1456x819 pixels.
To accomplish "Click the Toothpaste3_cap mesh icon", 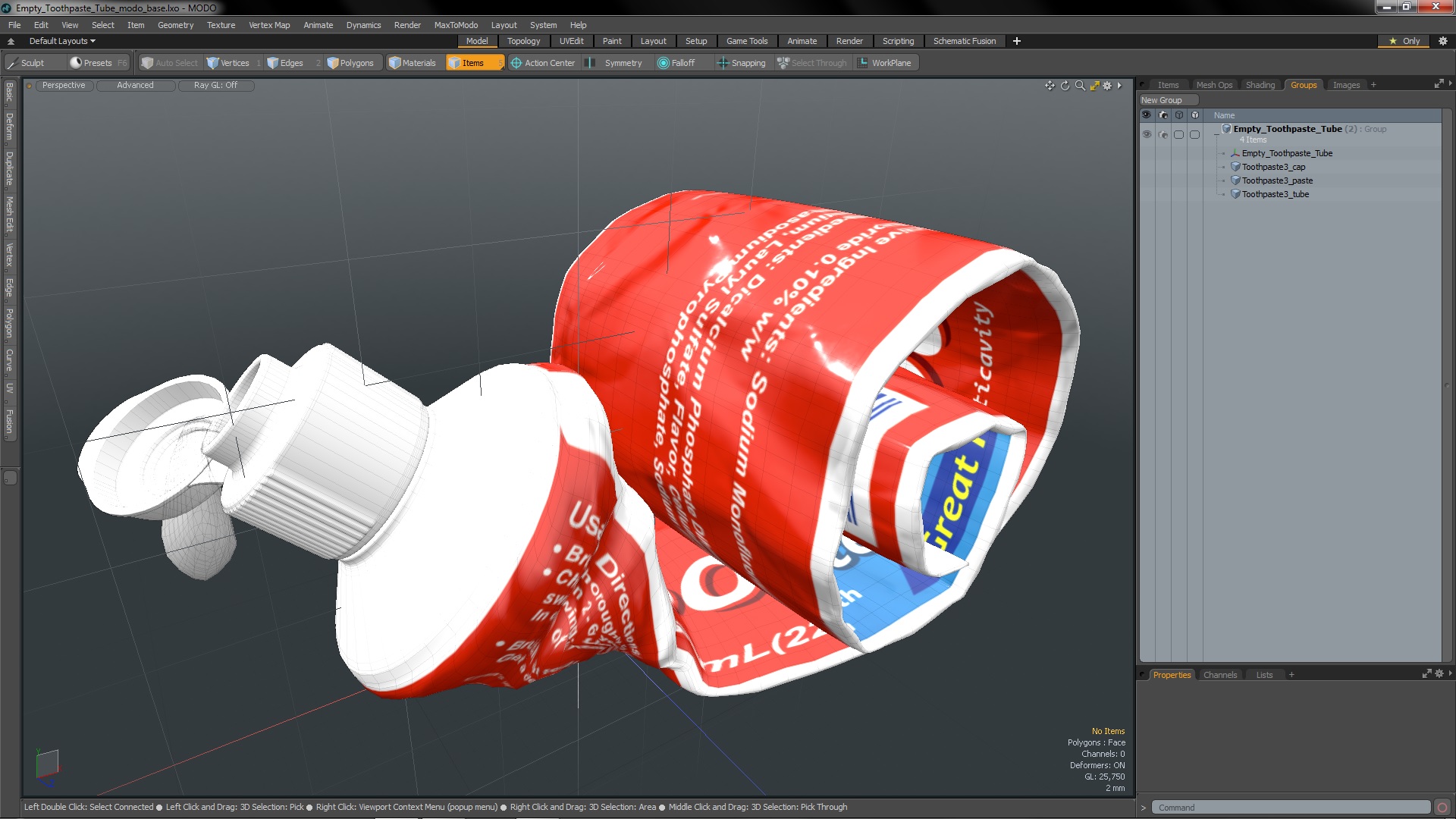I will click(x=1235, y=167).
